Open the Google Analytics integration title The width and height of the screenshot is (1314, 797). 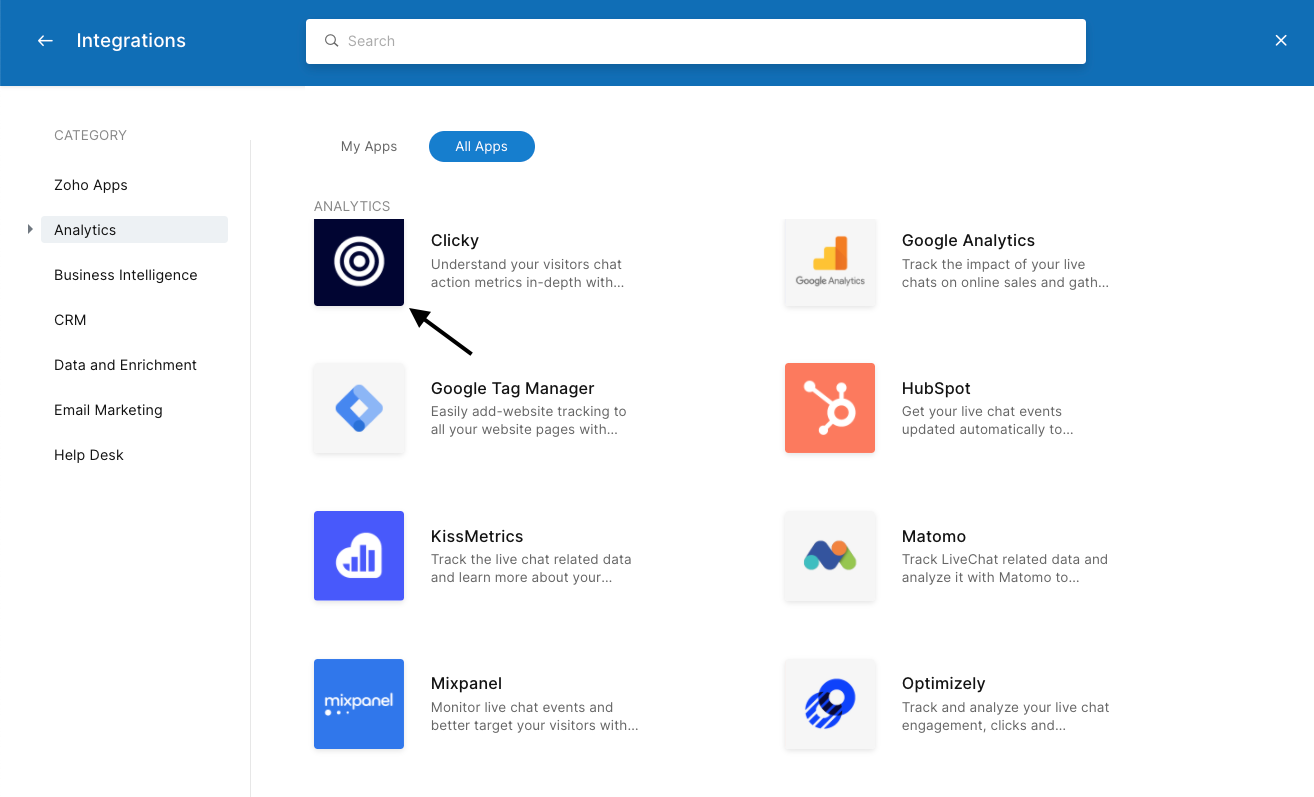point(968,240)
